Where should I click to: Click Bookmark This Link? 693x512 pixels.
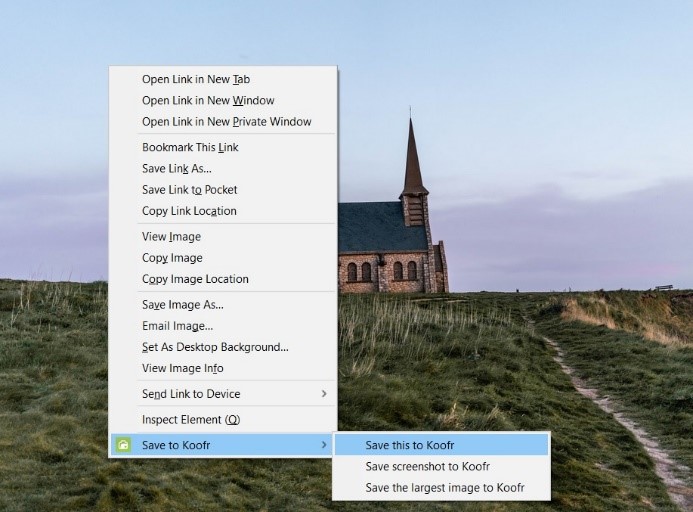(x=190, y=147)
